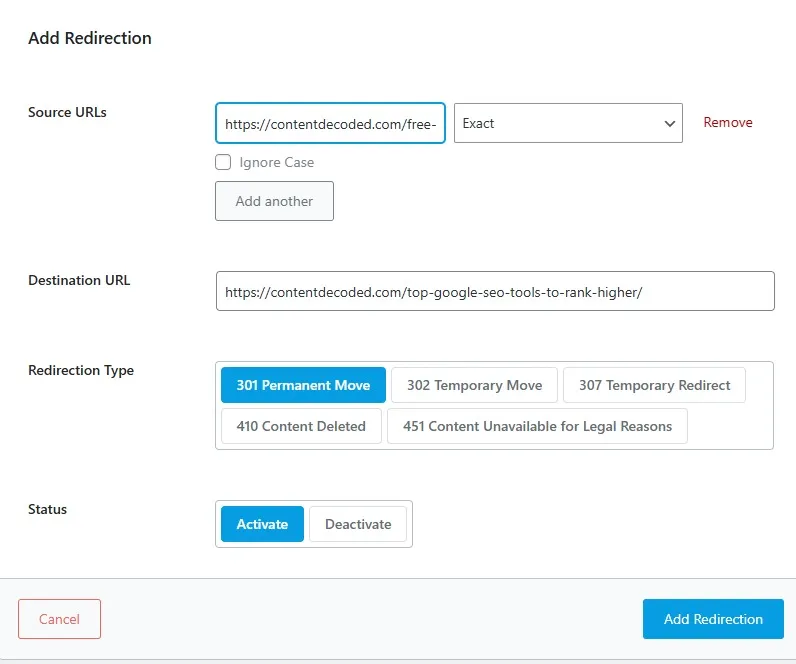The image size is (796, 664).
Task: Click the Destination URL field label
Action: 79,280
